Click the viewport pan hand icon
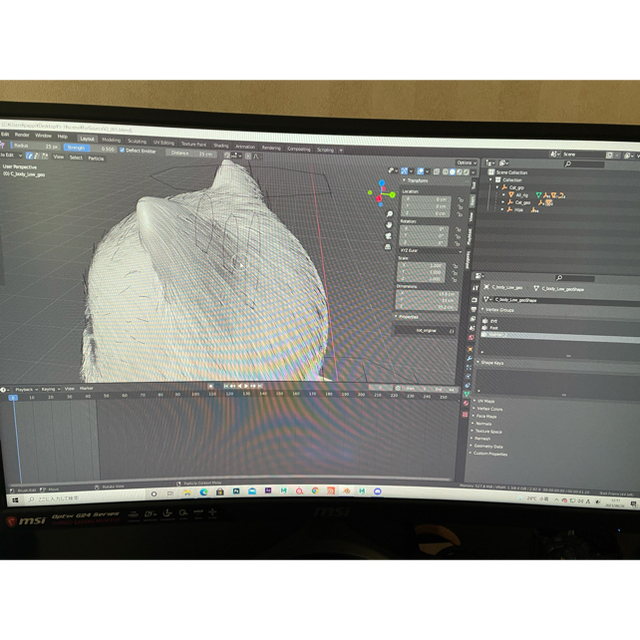This screenshot has width=640, height=640. [389, 225]
